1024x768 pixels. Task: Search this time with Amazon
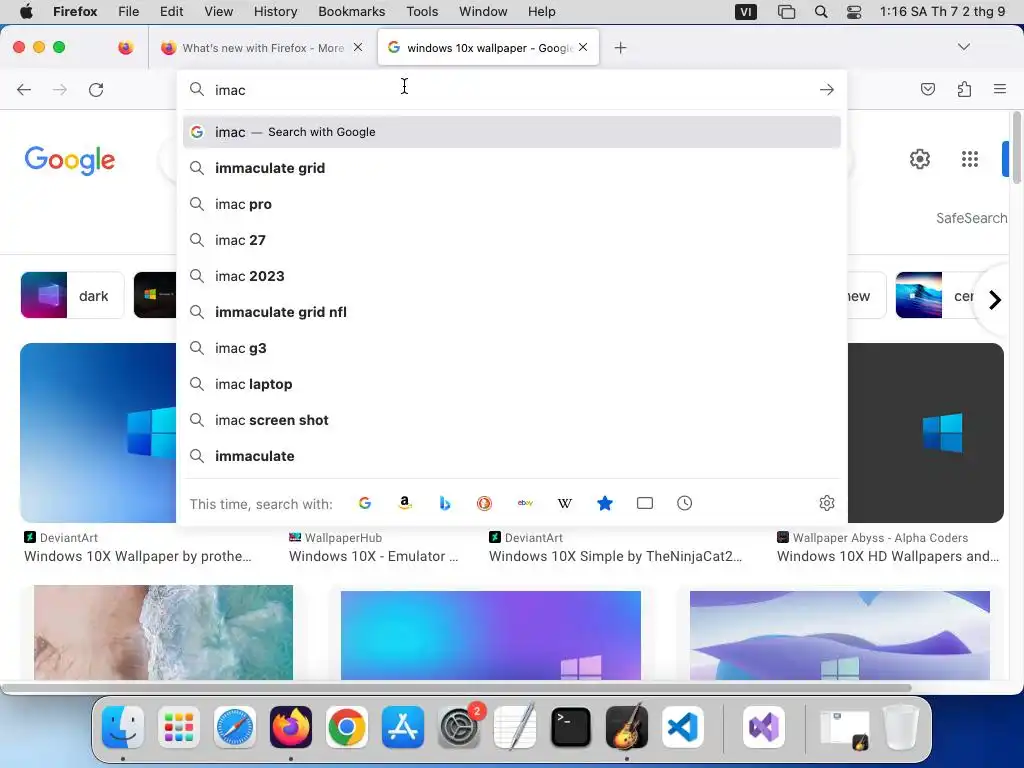point(405,503)
